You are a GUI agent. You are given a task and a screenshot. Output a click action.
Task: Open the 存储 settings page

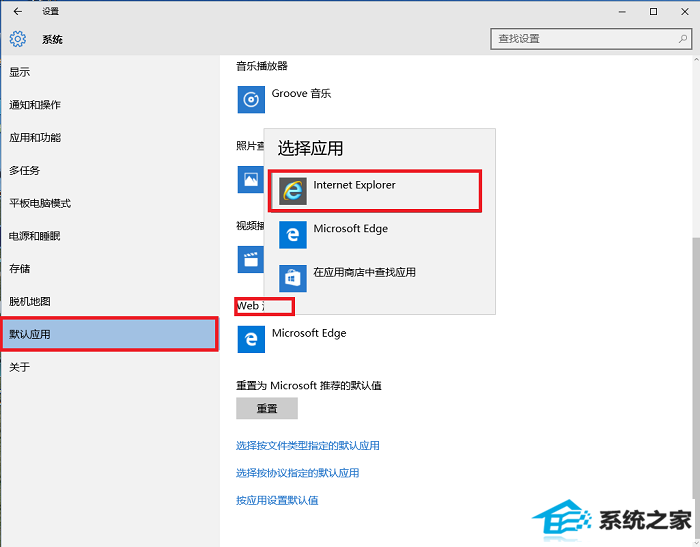[x=109, y=268]
